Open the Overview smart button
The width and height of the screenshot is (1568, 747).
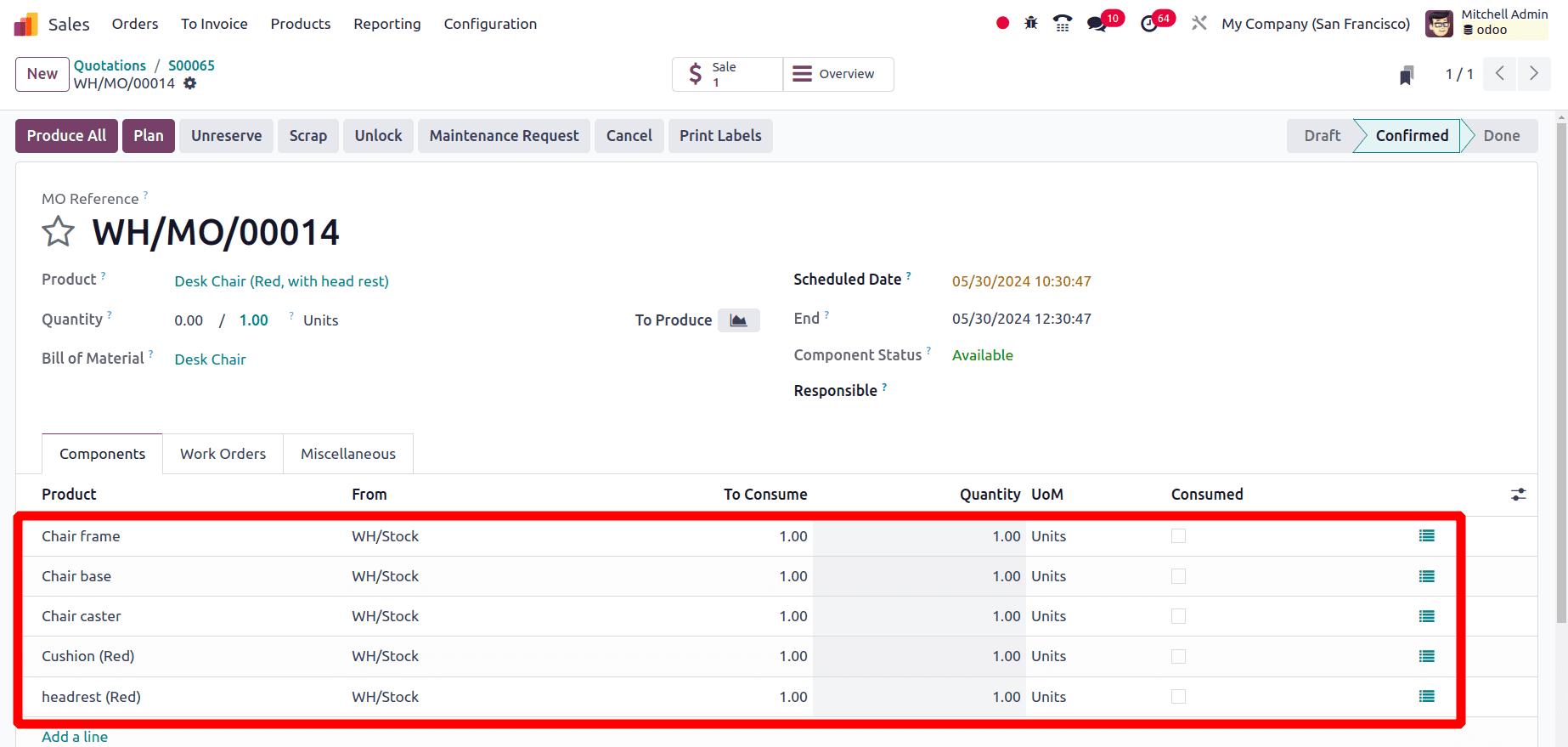point(838,74)
